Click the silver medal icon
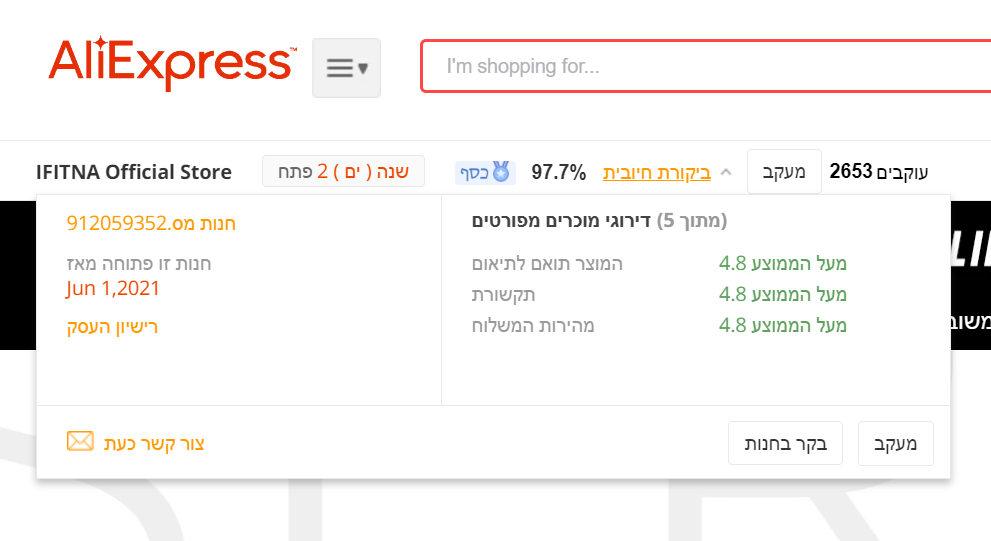 500,172
